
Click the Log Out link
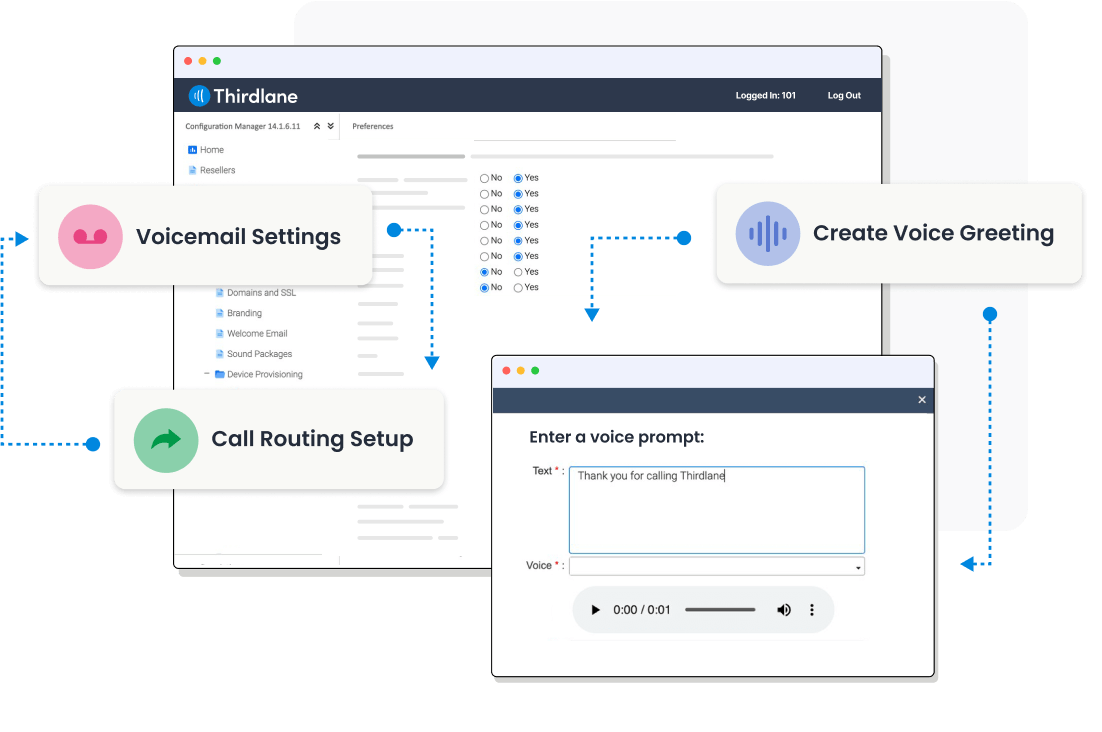click(843, 96)
